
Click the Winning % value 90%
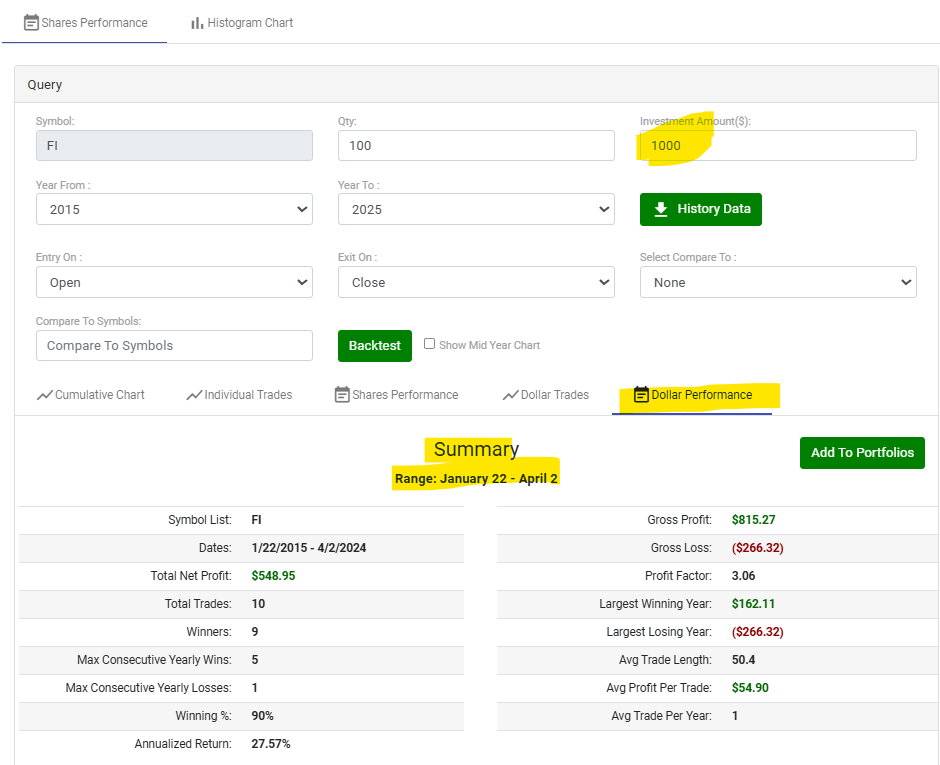263,716
